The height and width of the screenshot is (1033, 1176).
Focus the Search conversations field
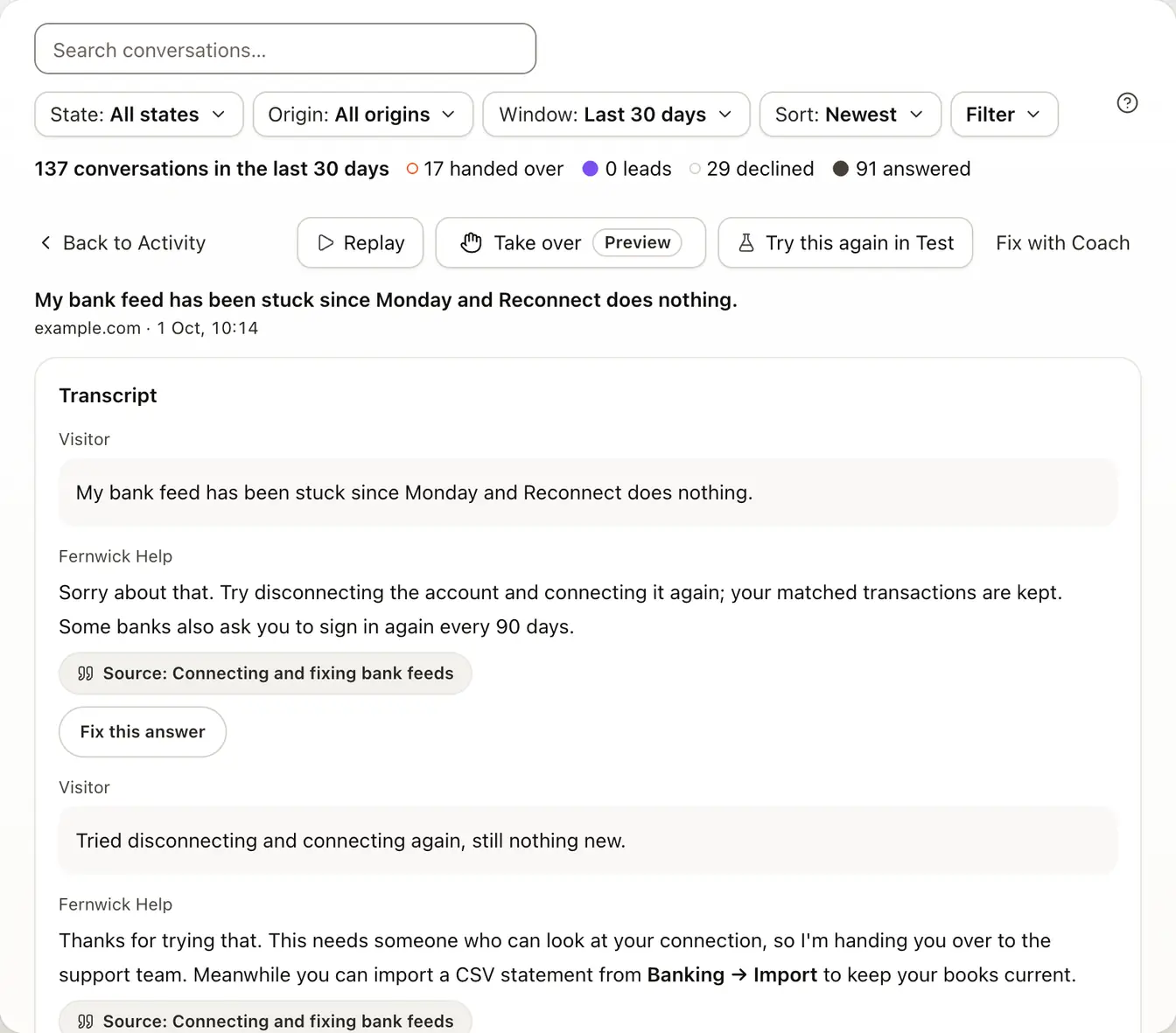[285, 49]
